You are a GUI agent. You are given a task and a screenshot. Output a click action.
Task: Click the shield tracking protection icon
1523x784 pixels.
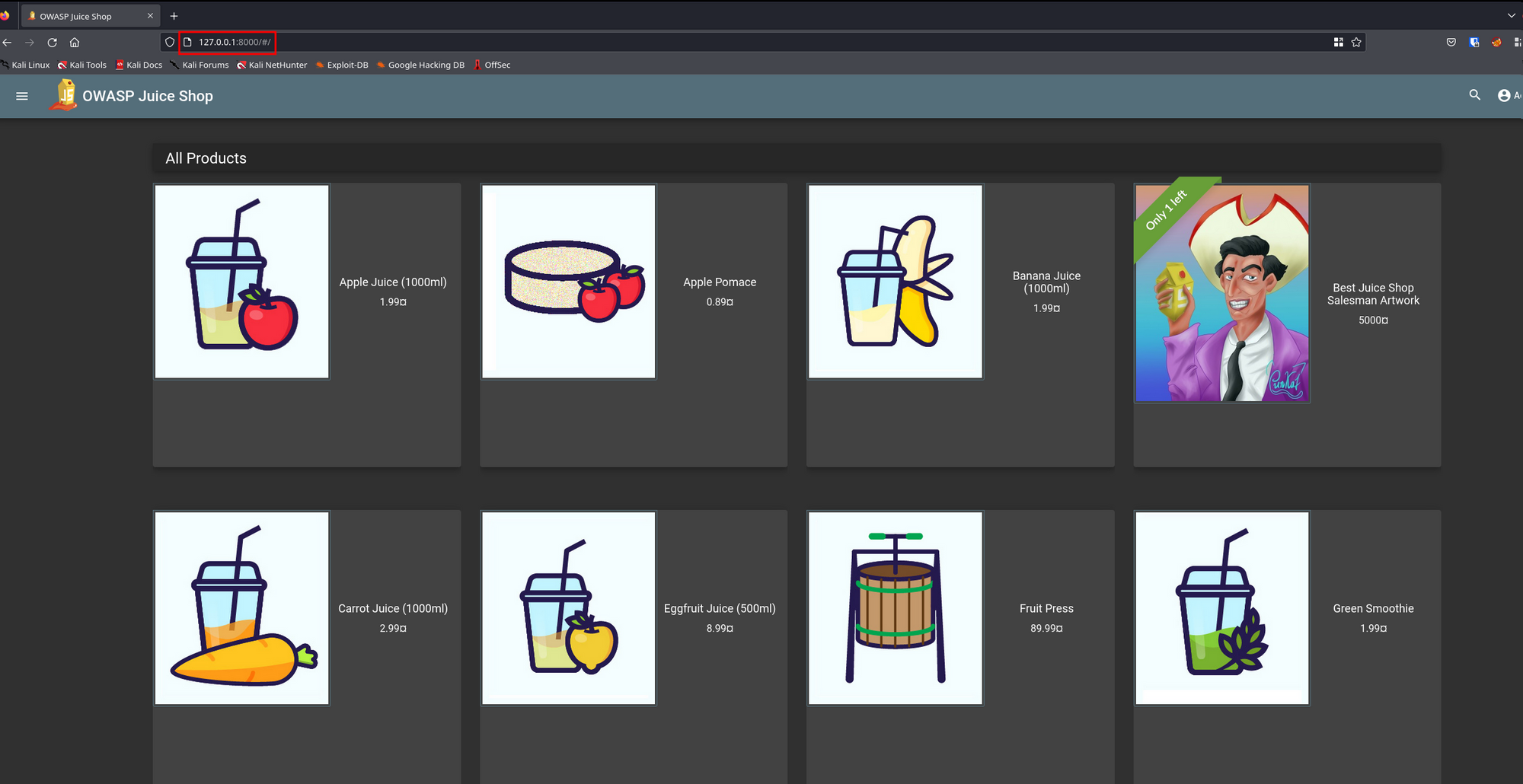[170, 43]
